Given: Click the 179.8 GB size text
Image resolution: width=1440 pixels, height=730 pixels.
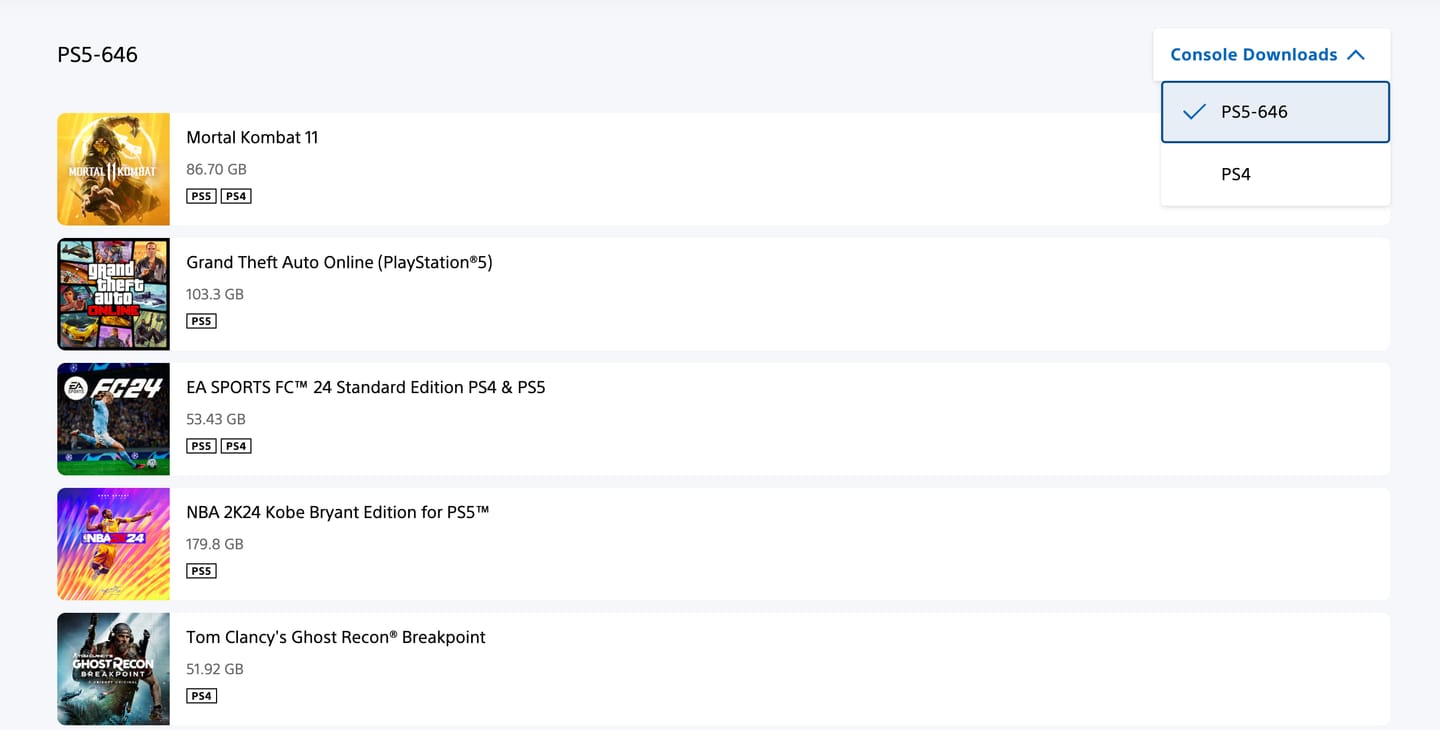Looking at the screenshot, I should (x=215, y=544).
